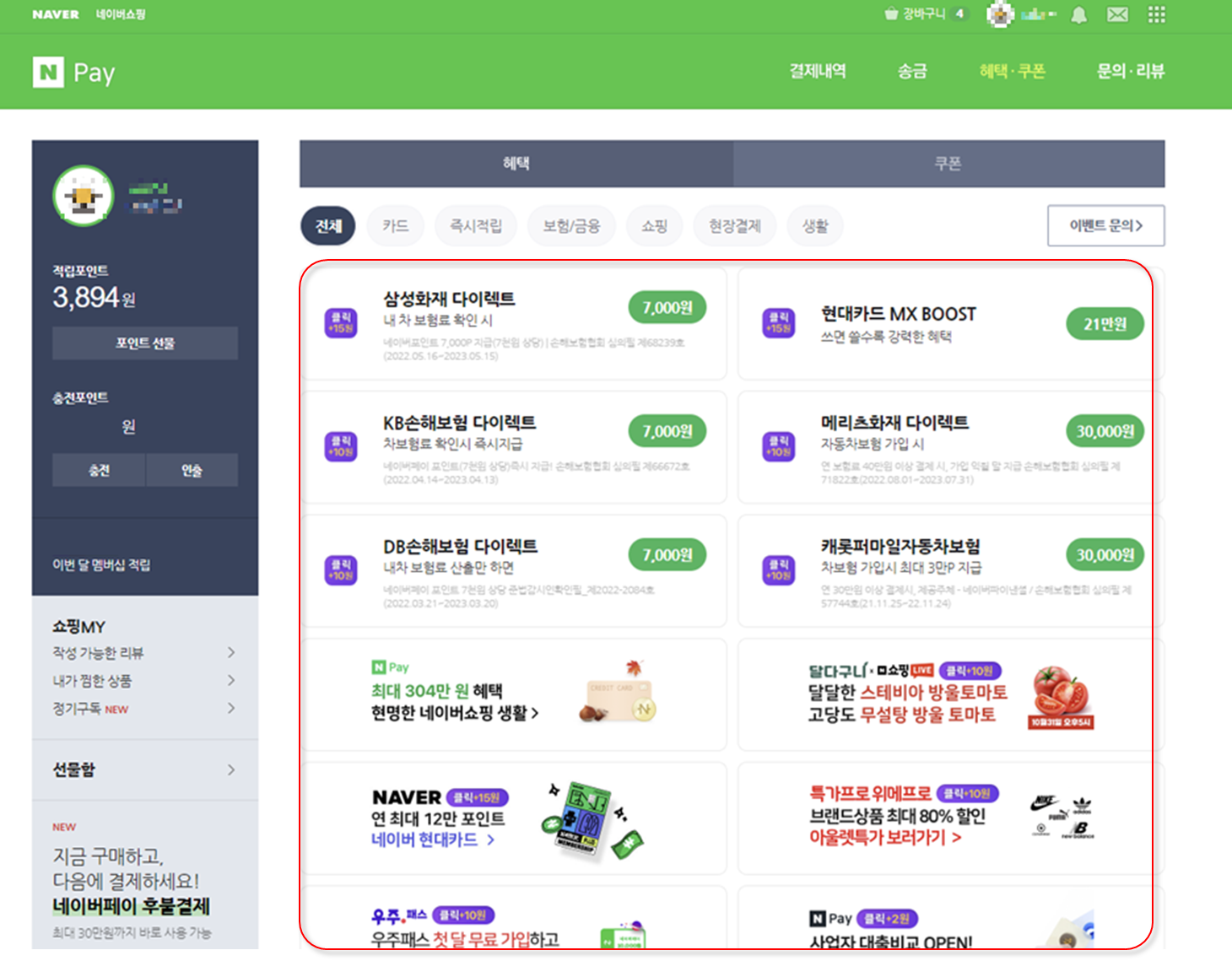Open the Naver services grid menu
Image resolution: width=1232 pixels, height=961 pixels.
(1157, 14)
